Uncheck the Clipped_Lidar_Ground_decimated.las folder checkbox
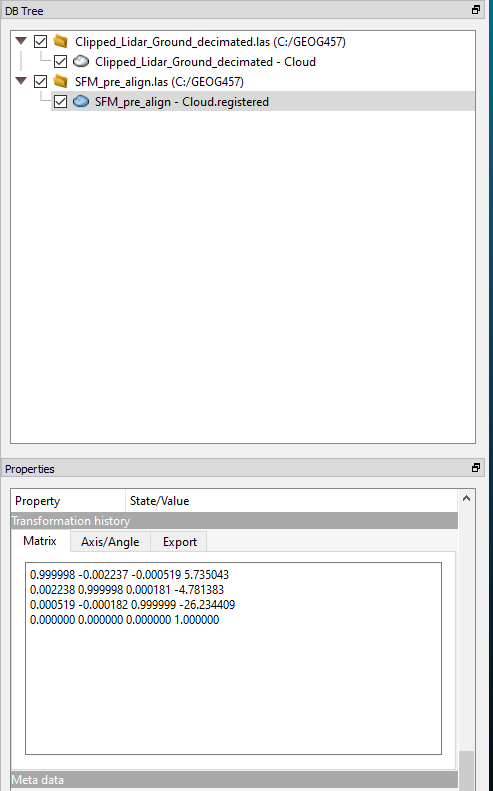 [x=40, y=41]
